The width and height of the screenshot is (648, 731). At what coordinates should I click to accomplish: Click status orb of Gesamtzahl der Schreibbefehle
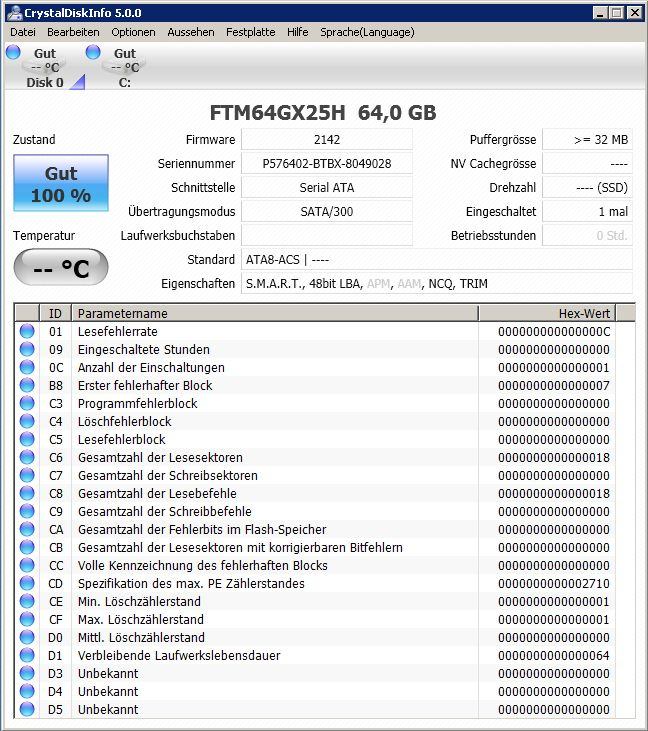click(x=27, y=511)
